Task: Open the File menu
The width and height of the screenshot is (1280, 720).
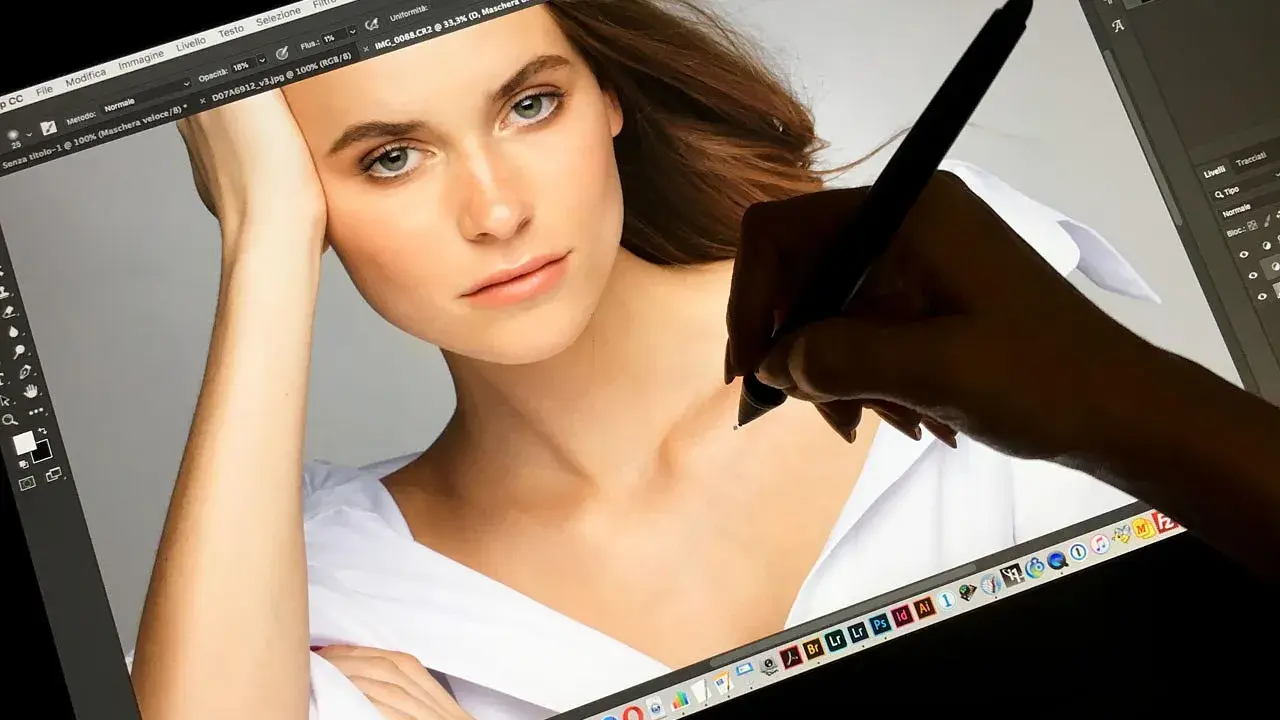Action: click(x=44, y=91)
